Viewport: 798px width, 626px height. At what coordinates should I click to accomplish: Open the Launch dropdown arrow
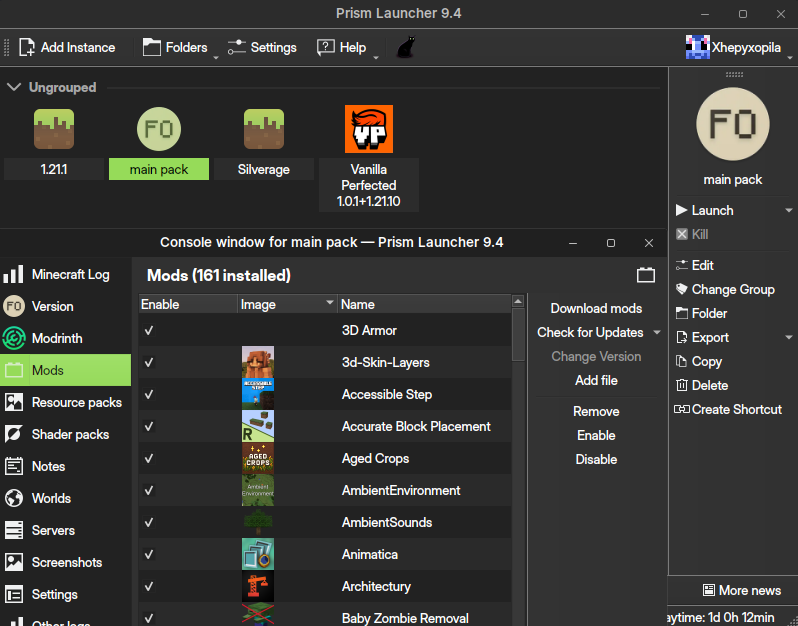(789, 211)
